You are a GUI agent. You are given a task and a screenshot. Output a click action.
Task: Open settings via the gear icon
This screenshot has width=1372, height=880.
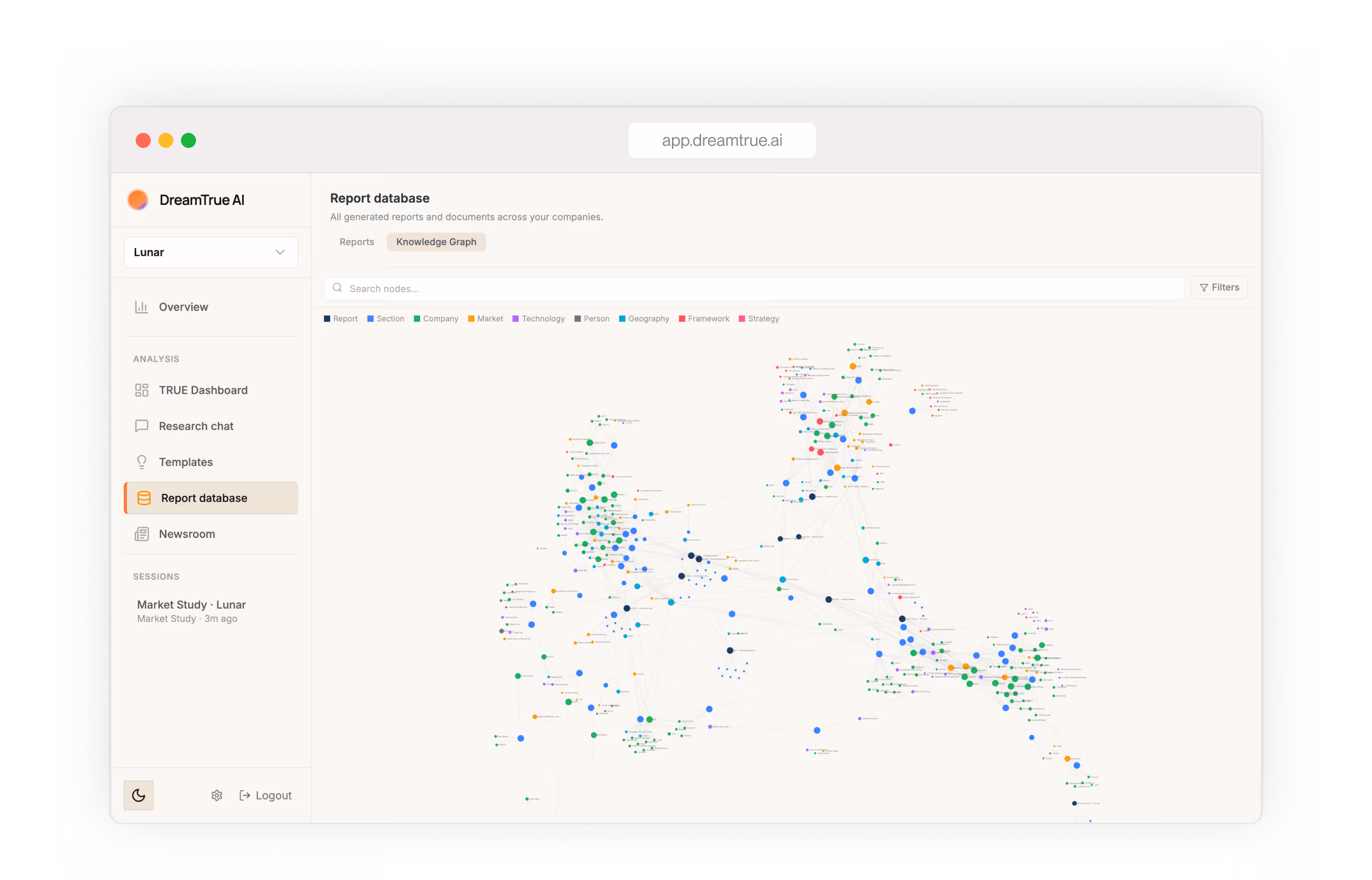pyautogui.click(x=217, y=796)
